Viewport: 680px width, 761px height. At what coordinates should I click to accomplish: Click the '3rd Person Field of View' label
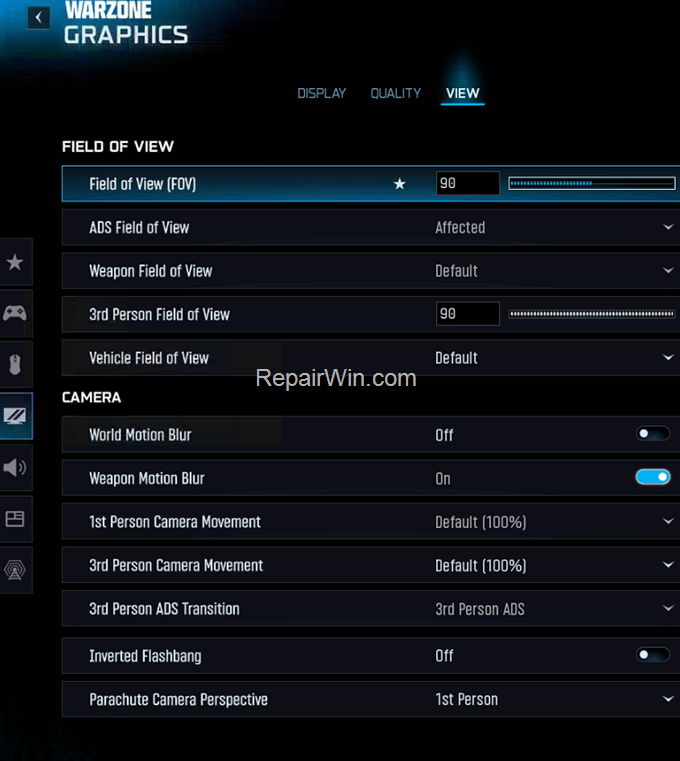(159, 314)
